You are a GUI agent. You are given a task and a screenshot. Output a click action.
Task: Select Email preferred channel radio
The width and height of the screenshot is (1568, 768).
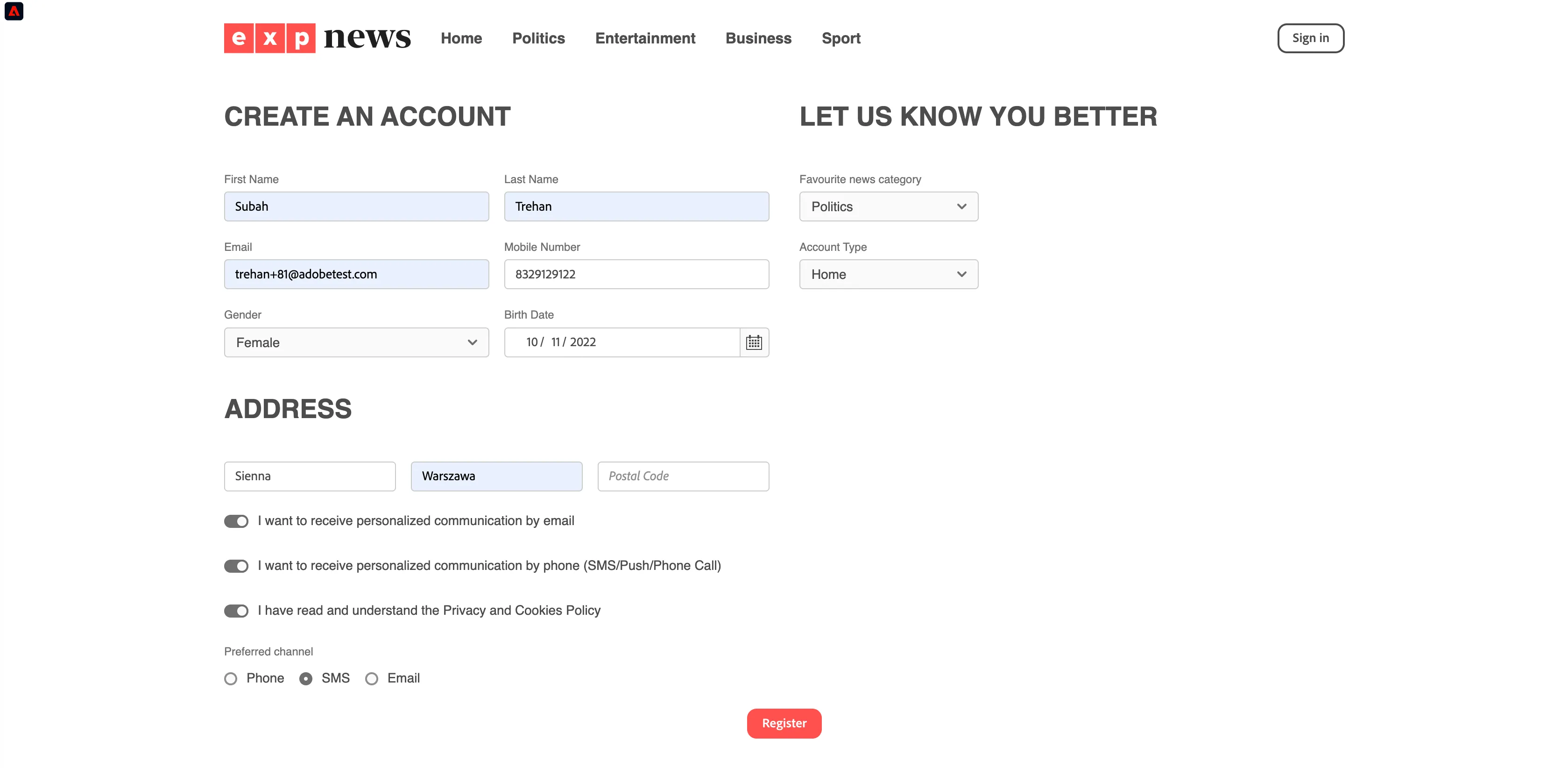[372, 678]
